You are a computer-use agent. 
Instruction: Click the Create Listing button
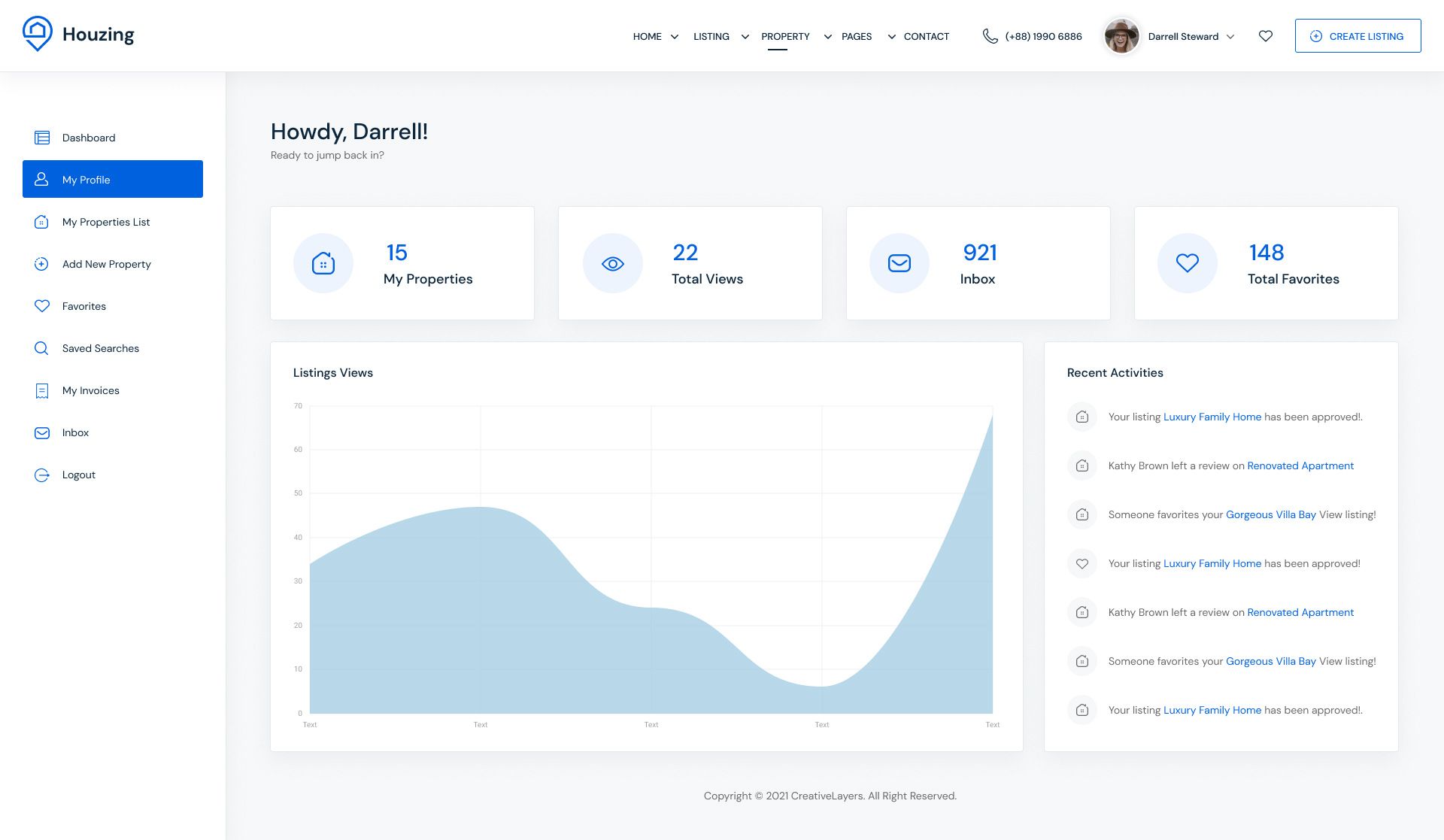click(x=1358, y=36)
